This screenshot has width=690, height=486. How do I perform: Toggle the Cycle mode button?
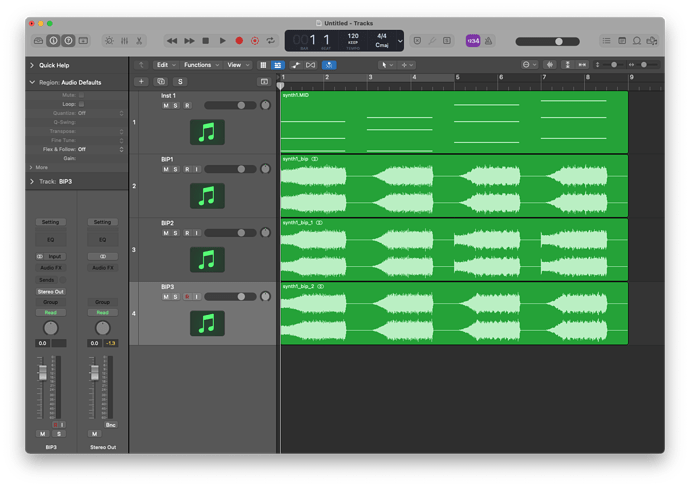click(272, 41)
